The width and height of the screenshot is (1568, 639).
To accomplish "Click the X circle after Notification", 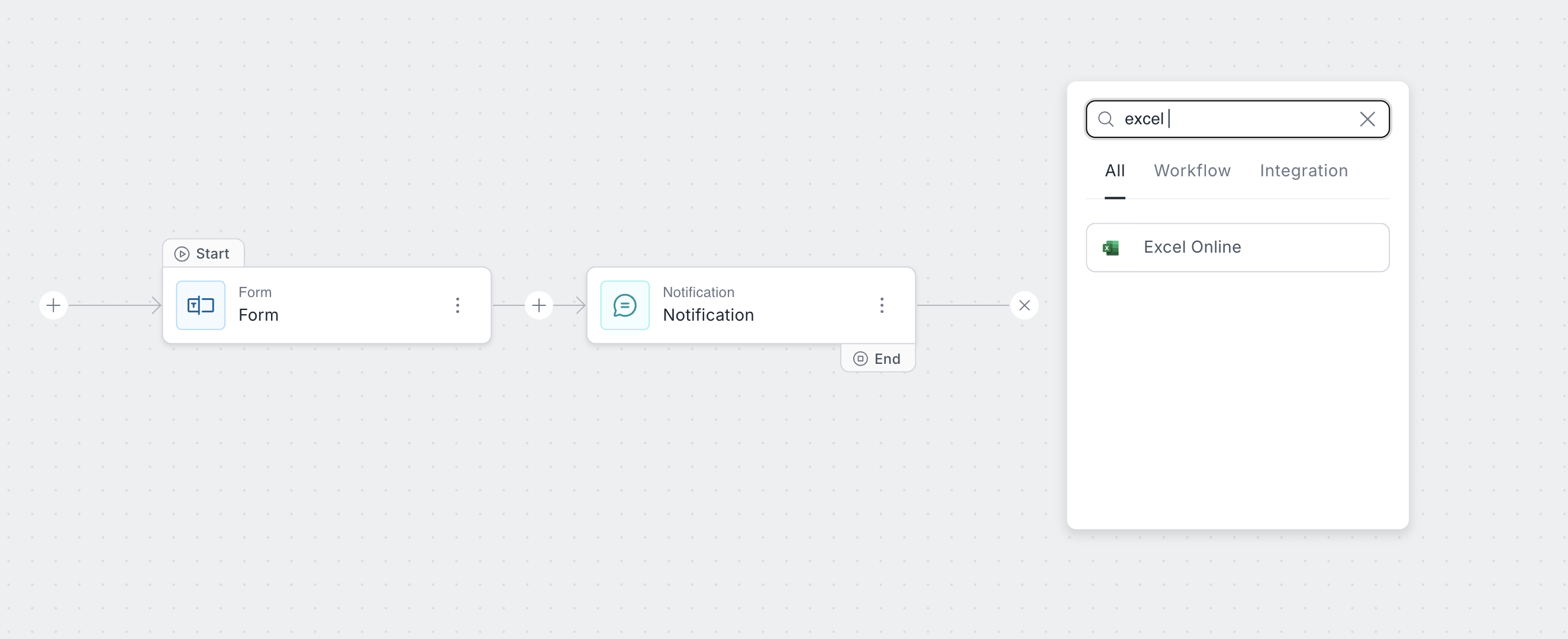I will (1024, 305).
